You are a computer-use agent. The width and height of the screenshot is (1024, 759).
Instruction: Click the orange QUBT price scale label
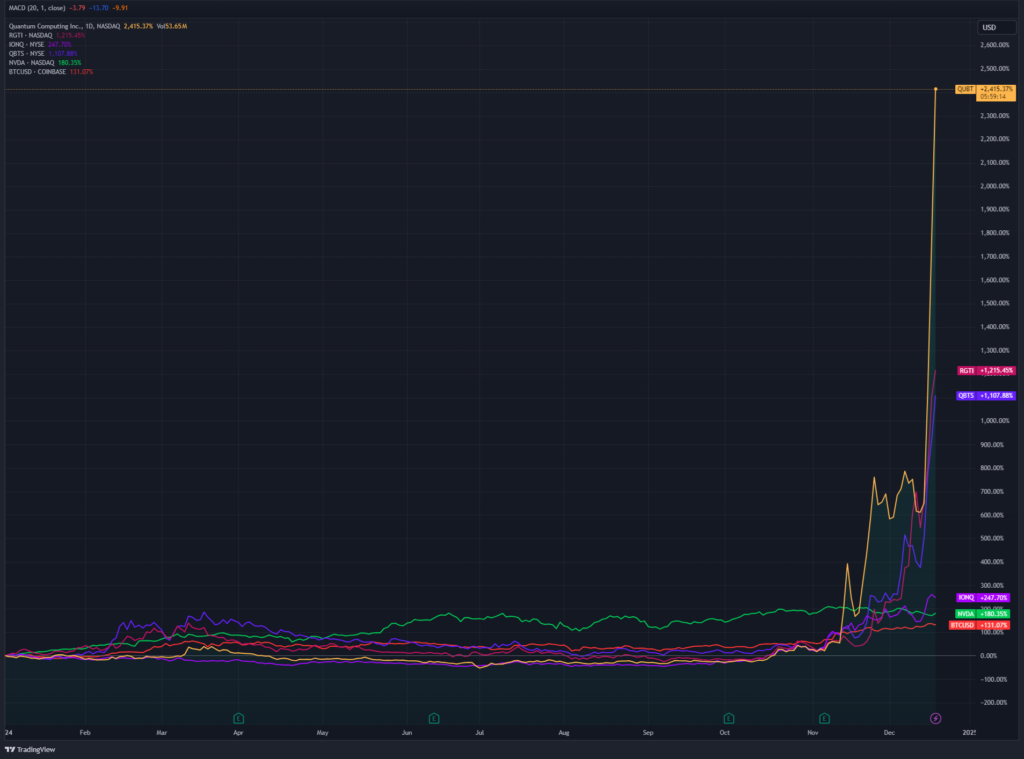[965, 89]
